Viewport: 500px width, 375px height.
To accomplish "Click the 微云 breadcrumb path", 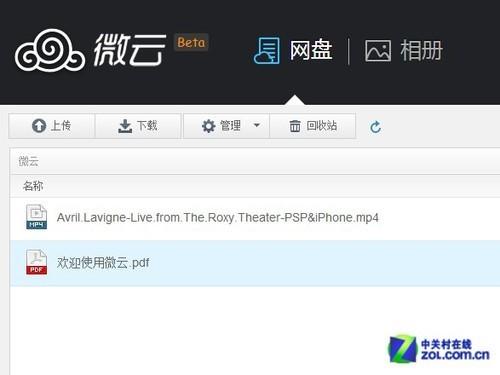I will point(28,161).
